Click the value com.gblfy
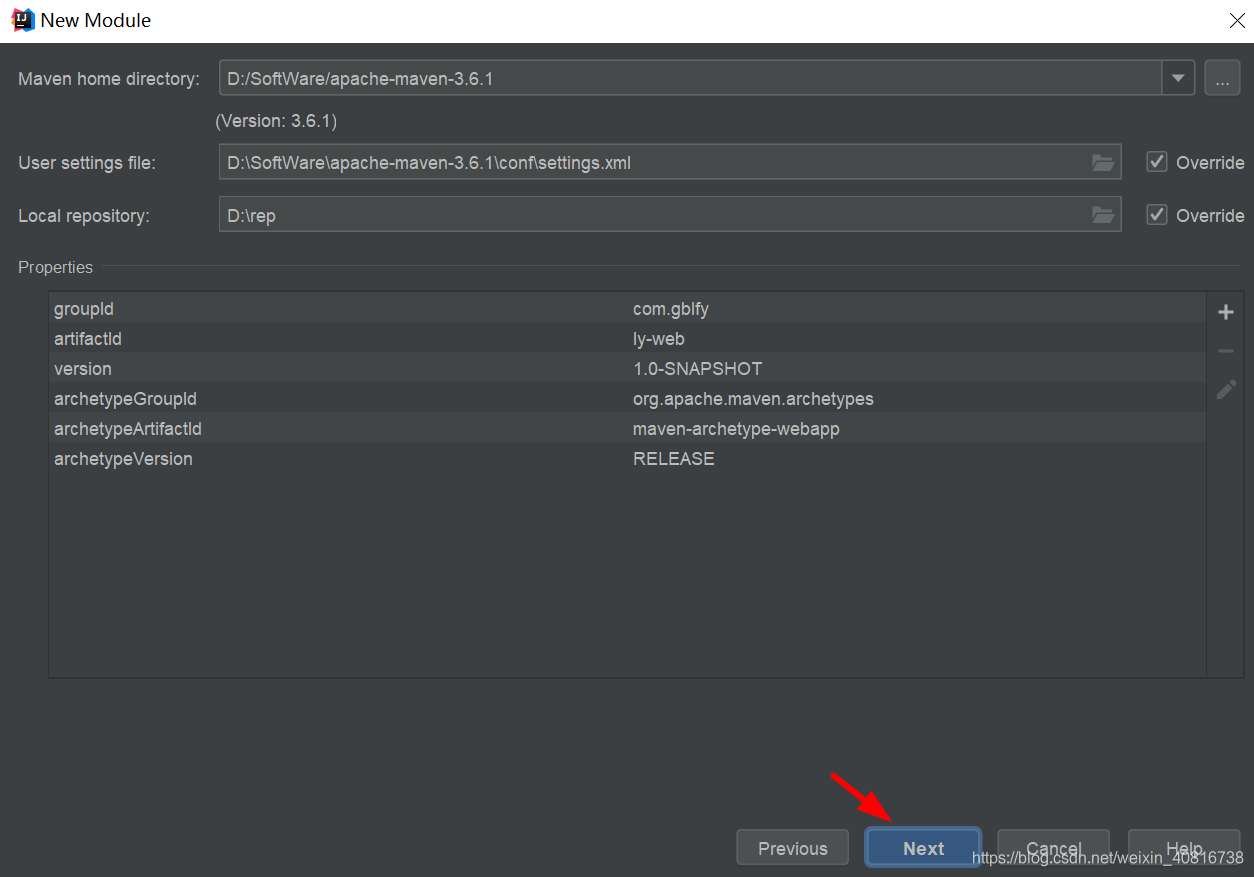The image size is (1254, 877). click(671, 309)
